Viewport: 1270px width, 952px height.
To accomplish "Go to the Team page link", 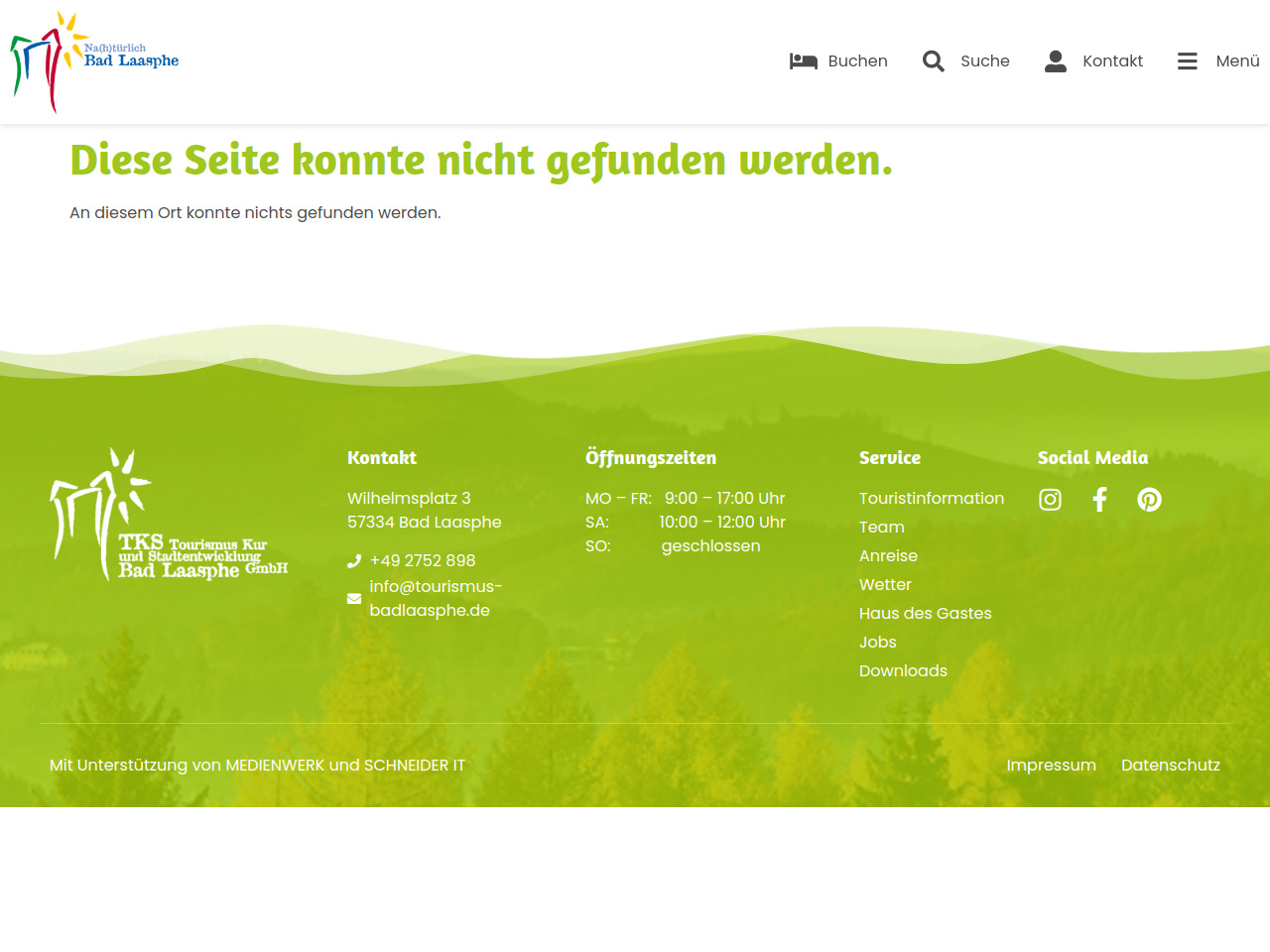I will pyautogui.click(x=881, y=528).
